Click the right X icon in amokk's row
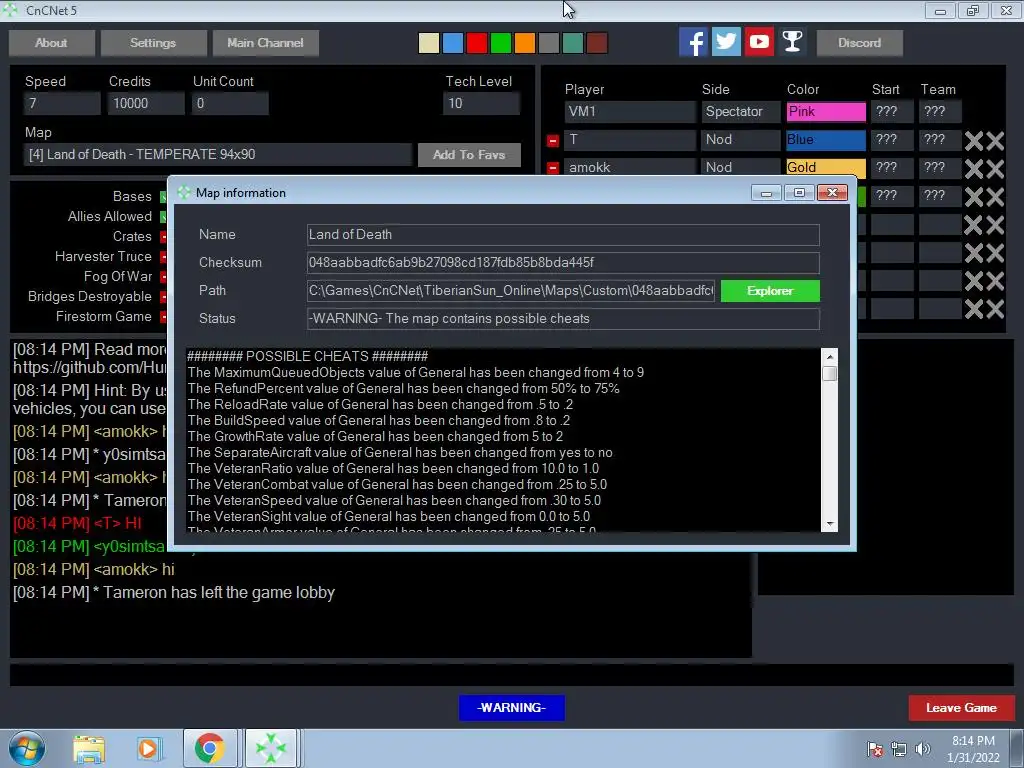 995,168
